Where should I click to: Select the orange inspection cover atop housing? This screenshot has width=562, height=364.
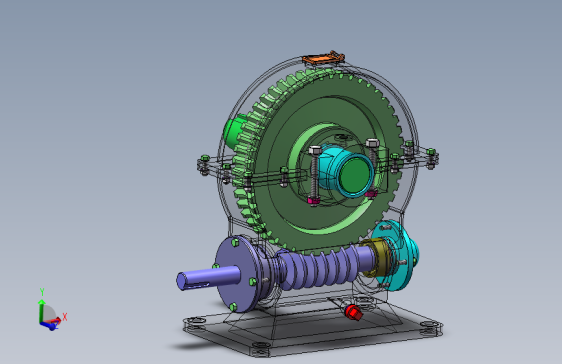(323, 58)
